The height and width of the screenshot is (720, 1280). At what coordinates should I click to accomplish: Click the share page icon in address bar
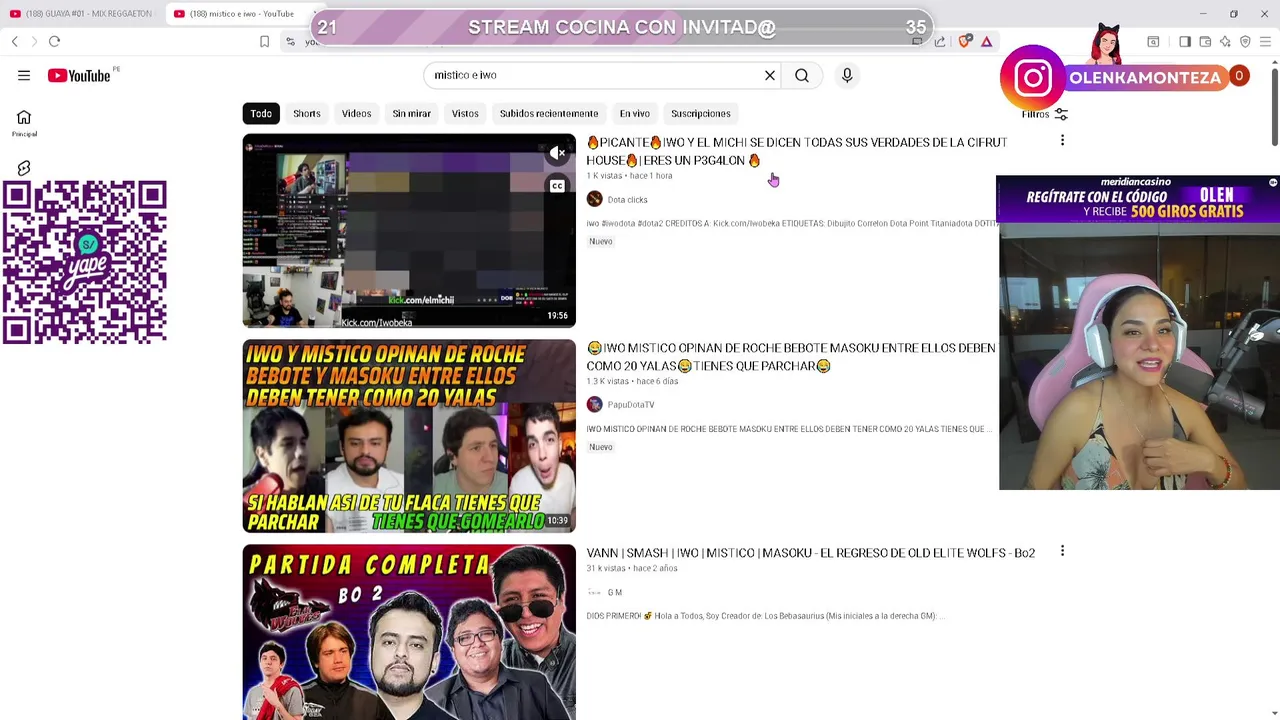(x=940, y=41)
